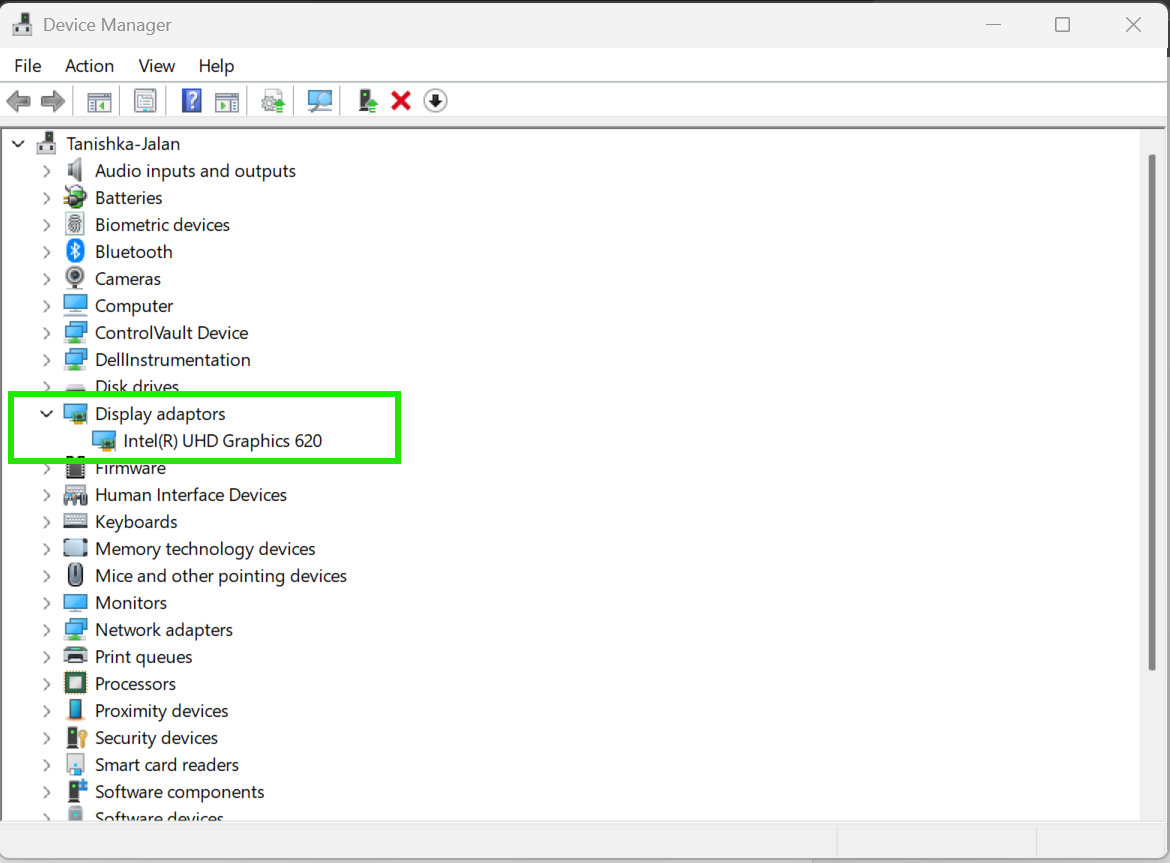
Task: Expand the Monitors category chevron
Action: pyautogui.click(x=46, y=603)
